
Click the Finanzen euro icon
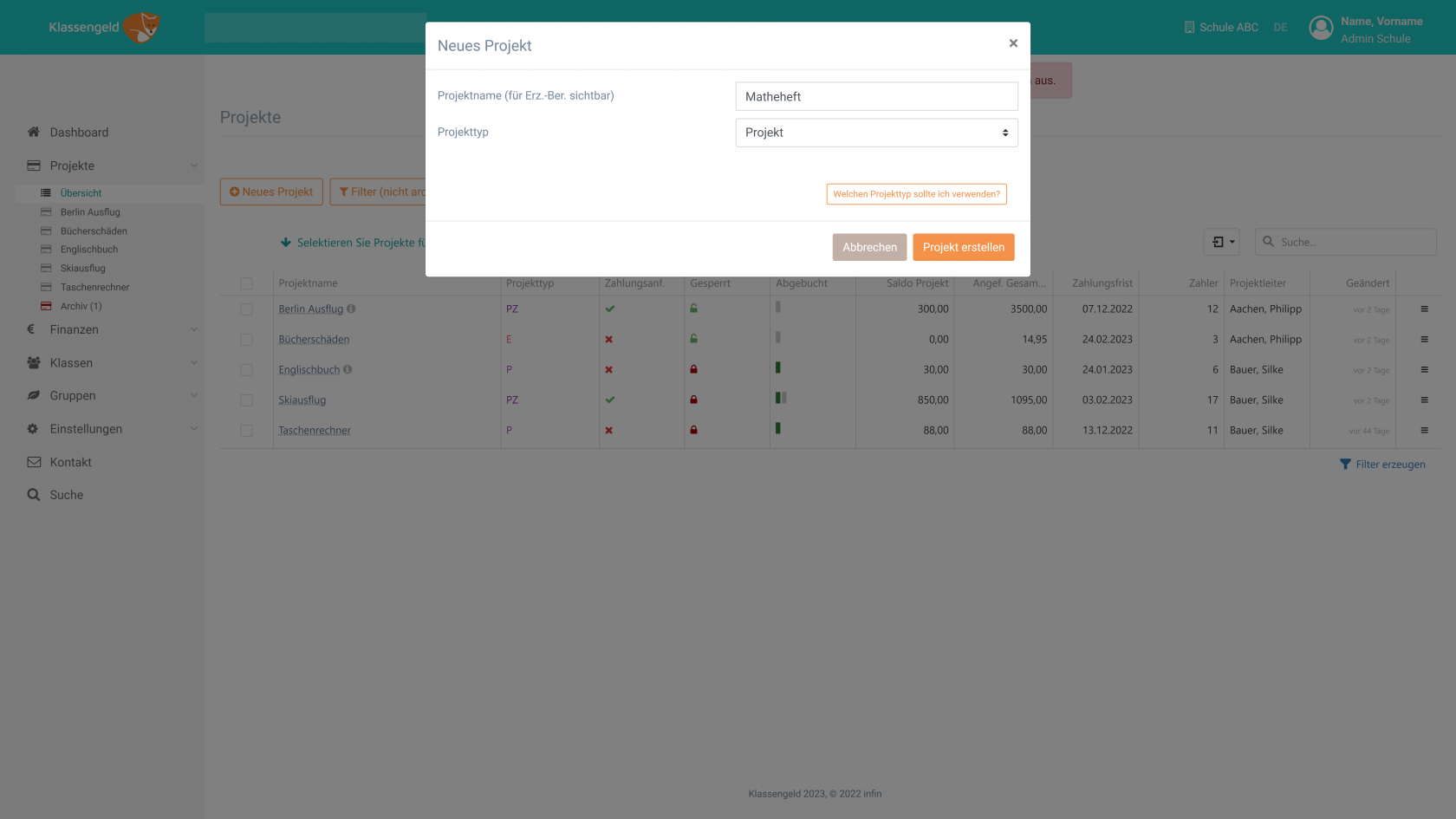[31, 329]
